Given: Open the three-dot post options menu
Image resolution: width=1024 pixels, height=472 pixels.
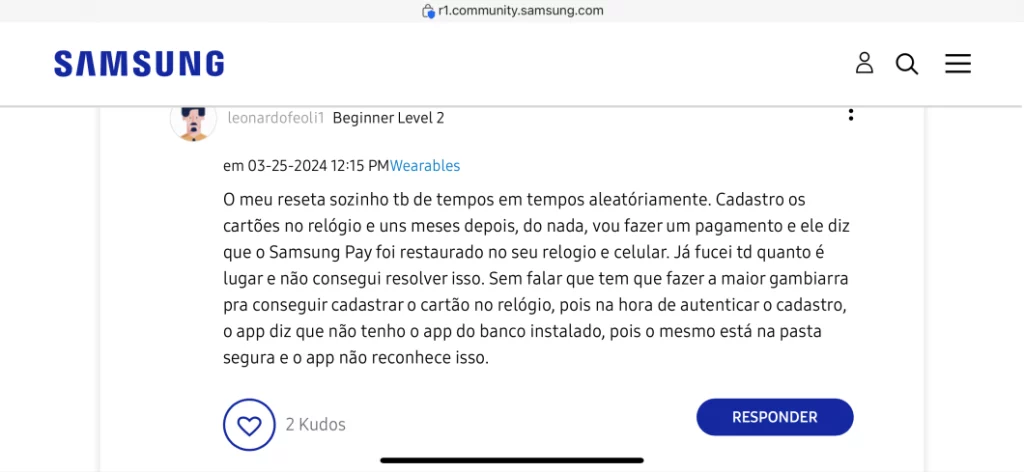Looking at the screenshot, I should point(850,115).
